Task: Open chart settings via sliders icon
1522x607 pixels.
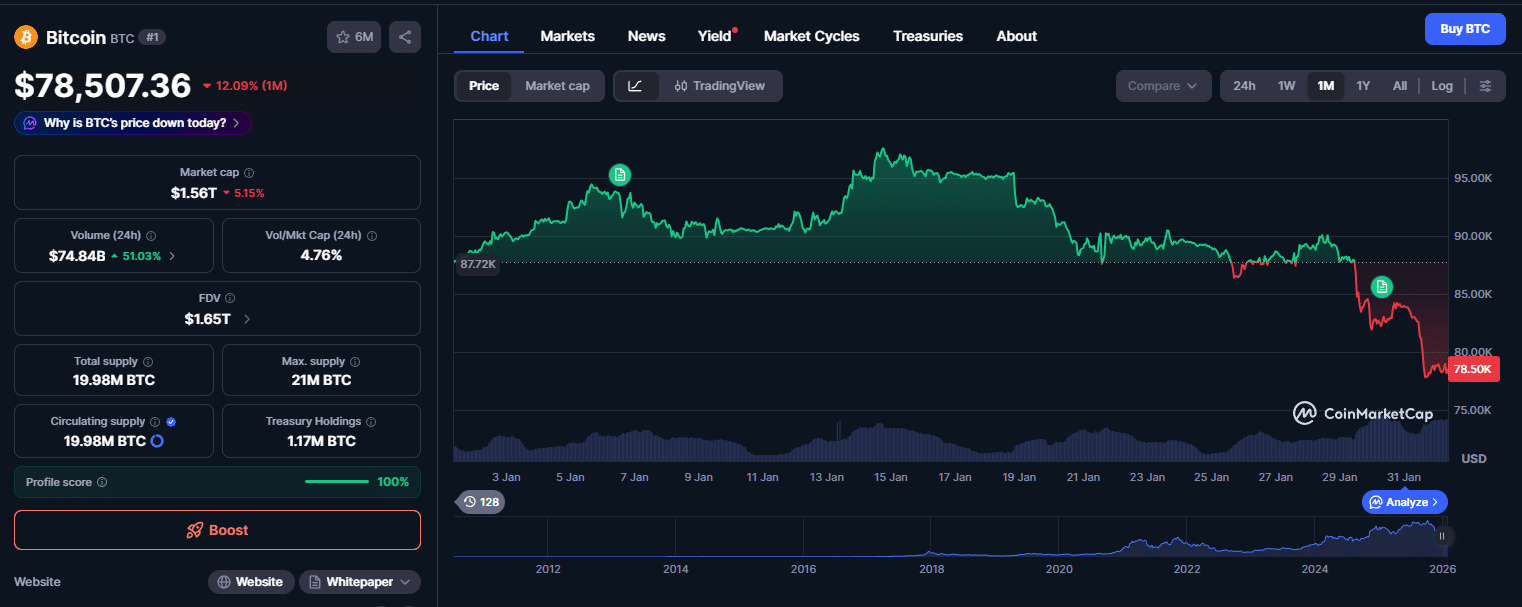Action: coord(1486,86)
